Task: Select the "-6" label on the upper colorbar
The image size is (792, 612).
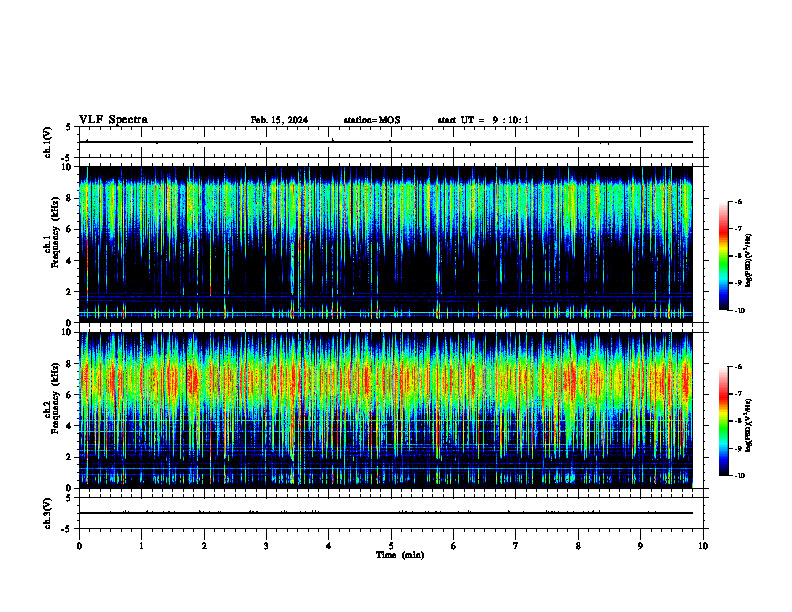Action: 738,201
